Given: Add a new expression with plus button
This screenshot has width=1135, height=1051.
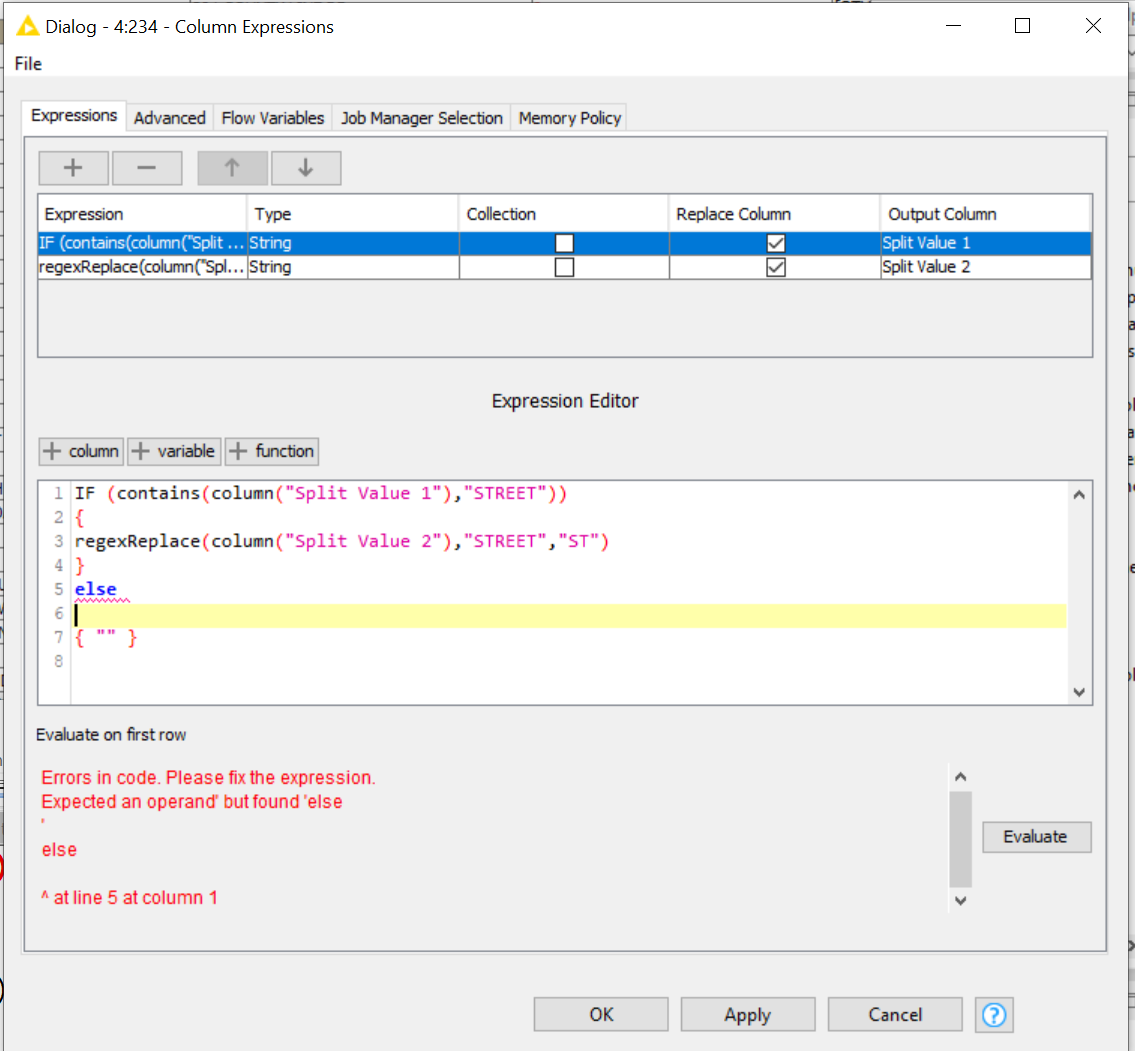Looking at the screenshot, I should [x=73, y=168].
